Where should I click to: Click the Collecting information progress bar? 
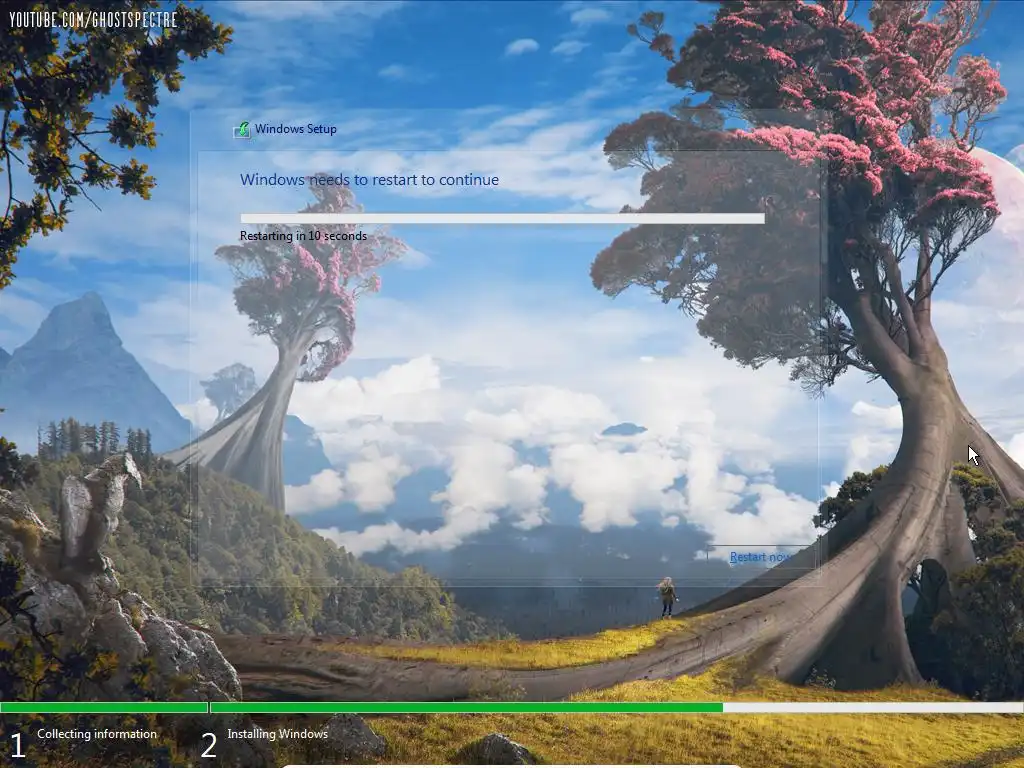pyautogui.click(x=104, y=708)
